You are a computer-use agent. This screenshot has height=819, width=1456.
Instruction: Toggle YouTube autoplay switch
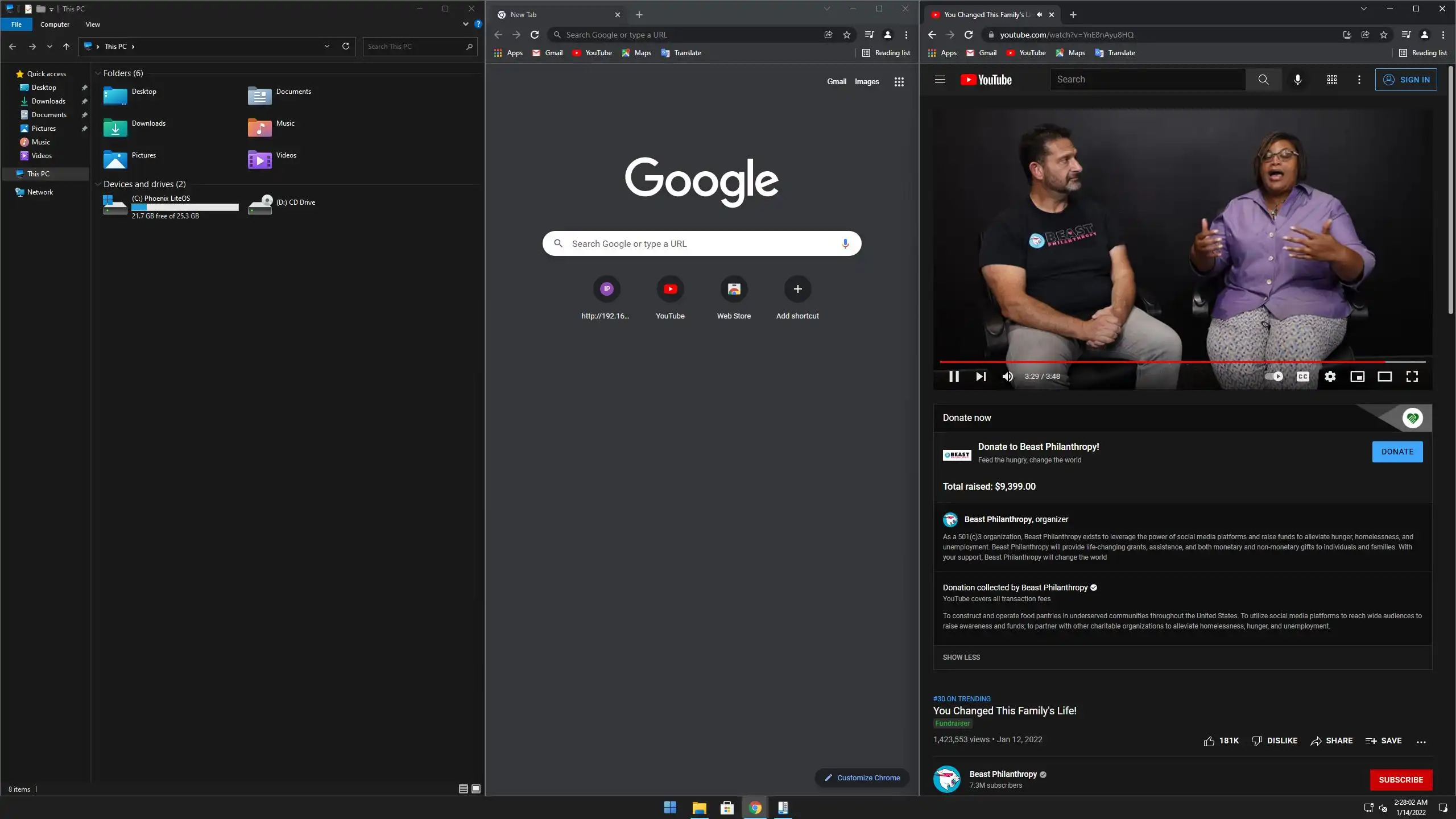(x=1274, y=377)
